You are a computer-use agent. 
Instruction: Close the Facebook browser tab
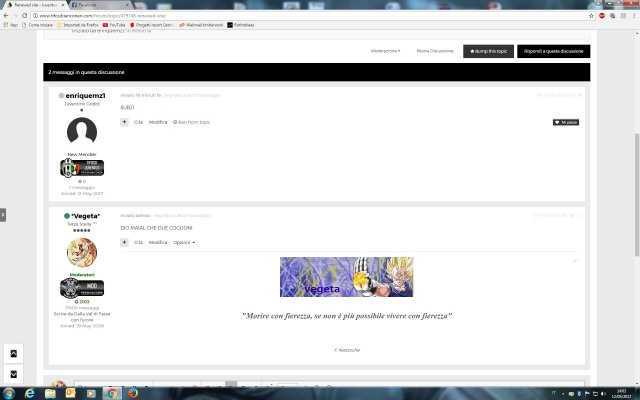[x=127, y=5]
